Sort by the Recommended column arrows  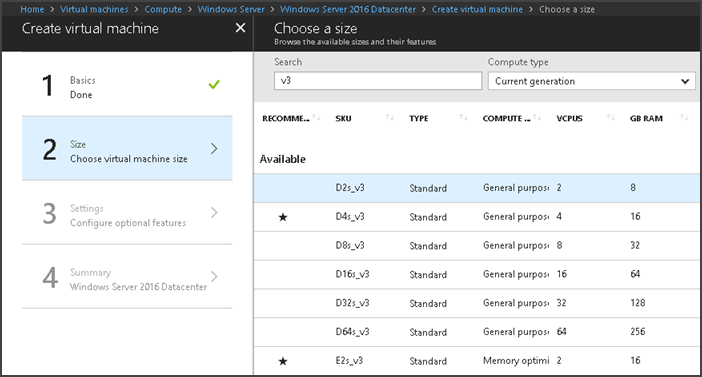[317, 118]
